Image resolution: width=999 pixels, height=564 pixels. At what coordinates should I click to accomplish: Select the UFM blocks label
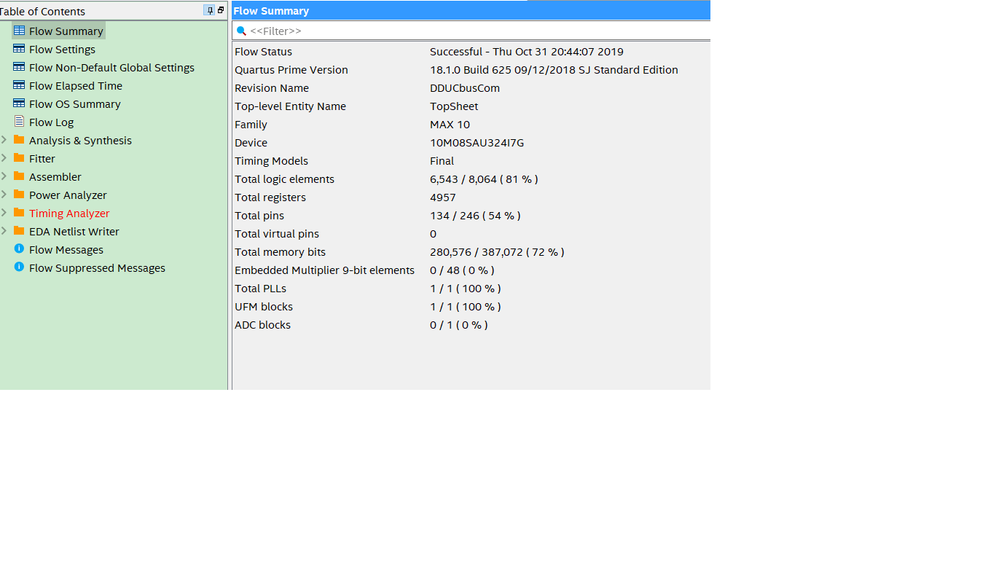(x=263, y=307)
